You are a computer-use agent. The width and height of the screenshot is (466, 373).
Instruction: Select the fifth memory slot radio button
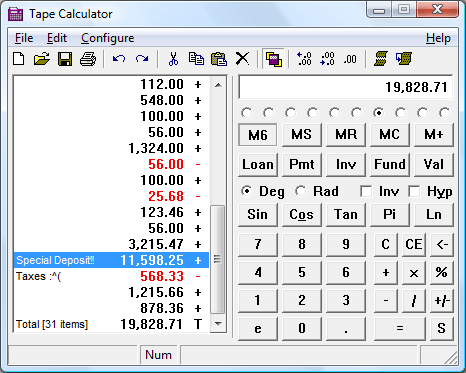(335, 113)
